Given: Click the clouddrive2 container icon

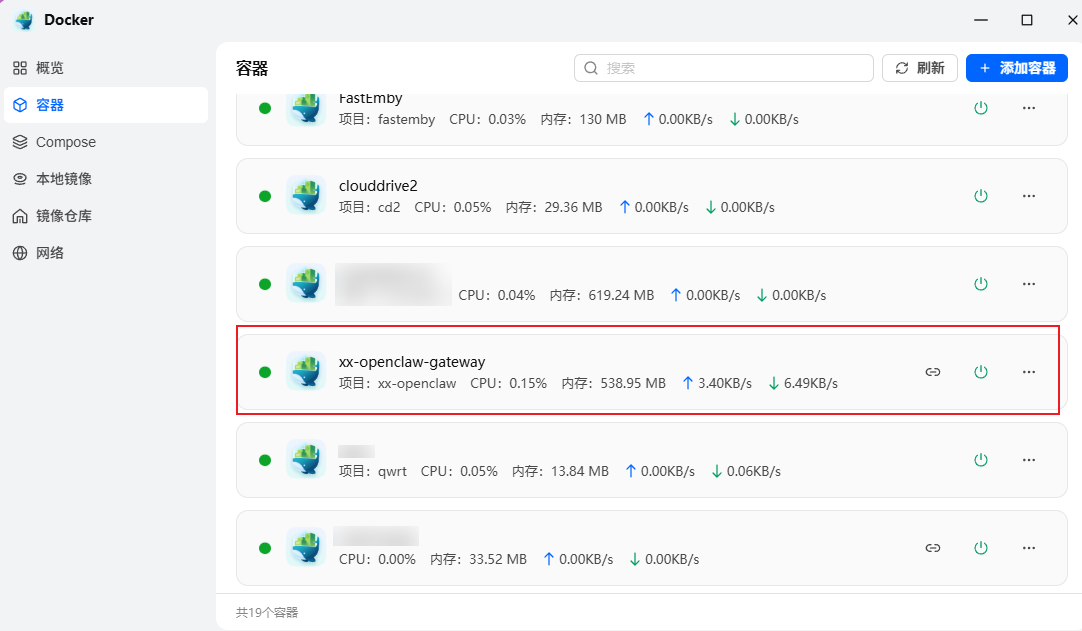Looking at the screenshot, I should (306, 195).
